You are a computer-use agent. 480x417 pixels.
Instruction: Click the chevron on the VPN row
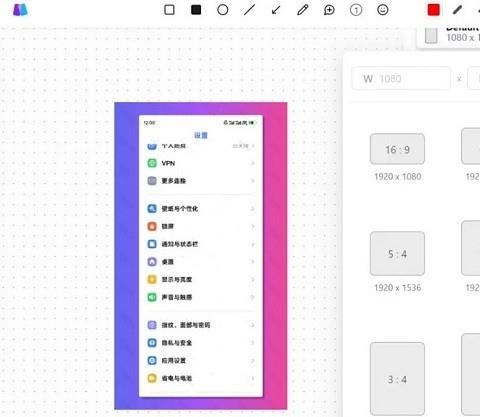[253, 163]
